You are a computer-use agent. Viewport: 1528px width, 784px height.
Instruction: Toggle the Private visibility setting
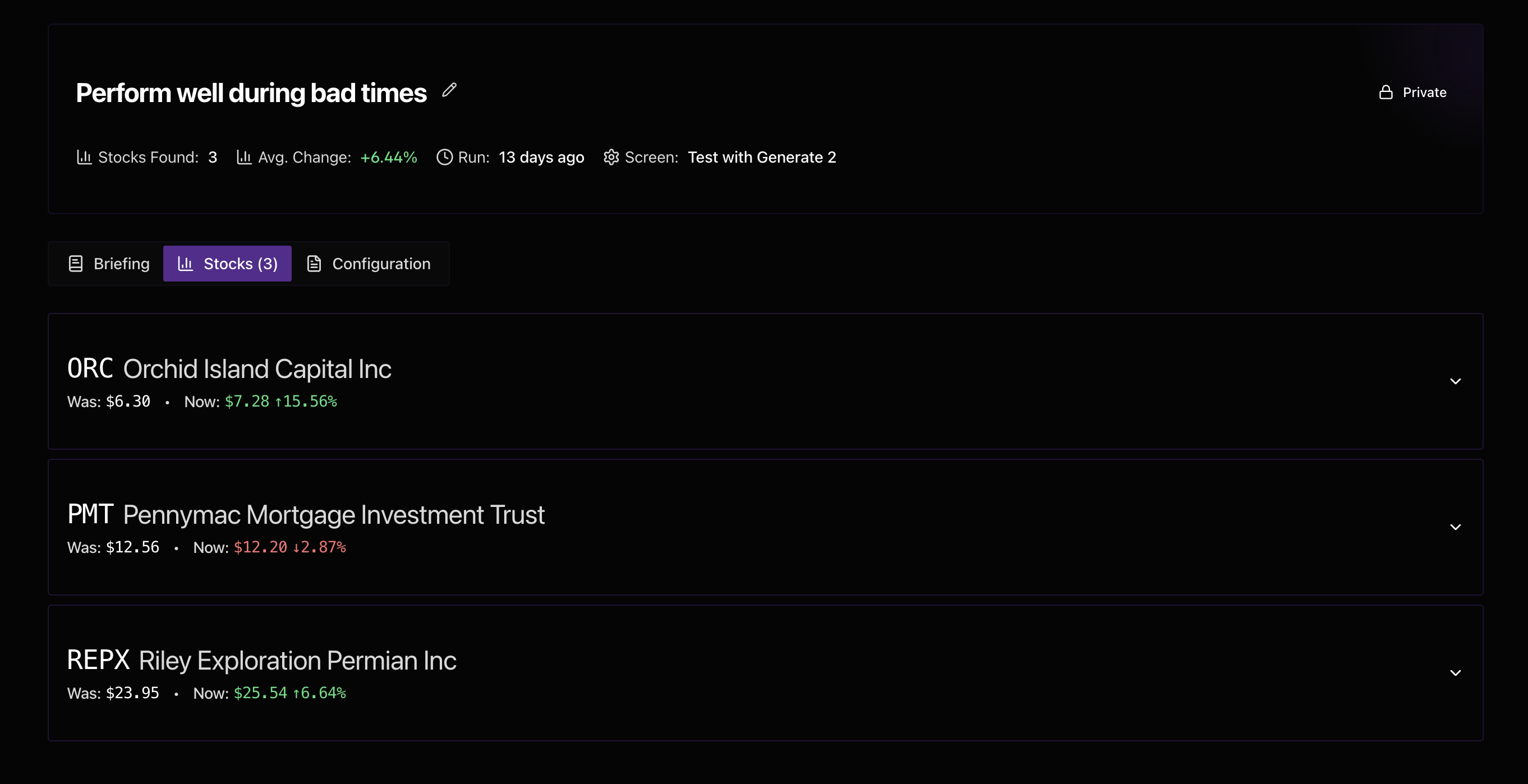(1412, 93)
